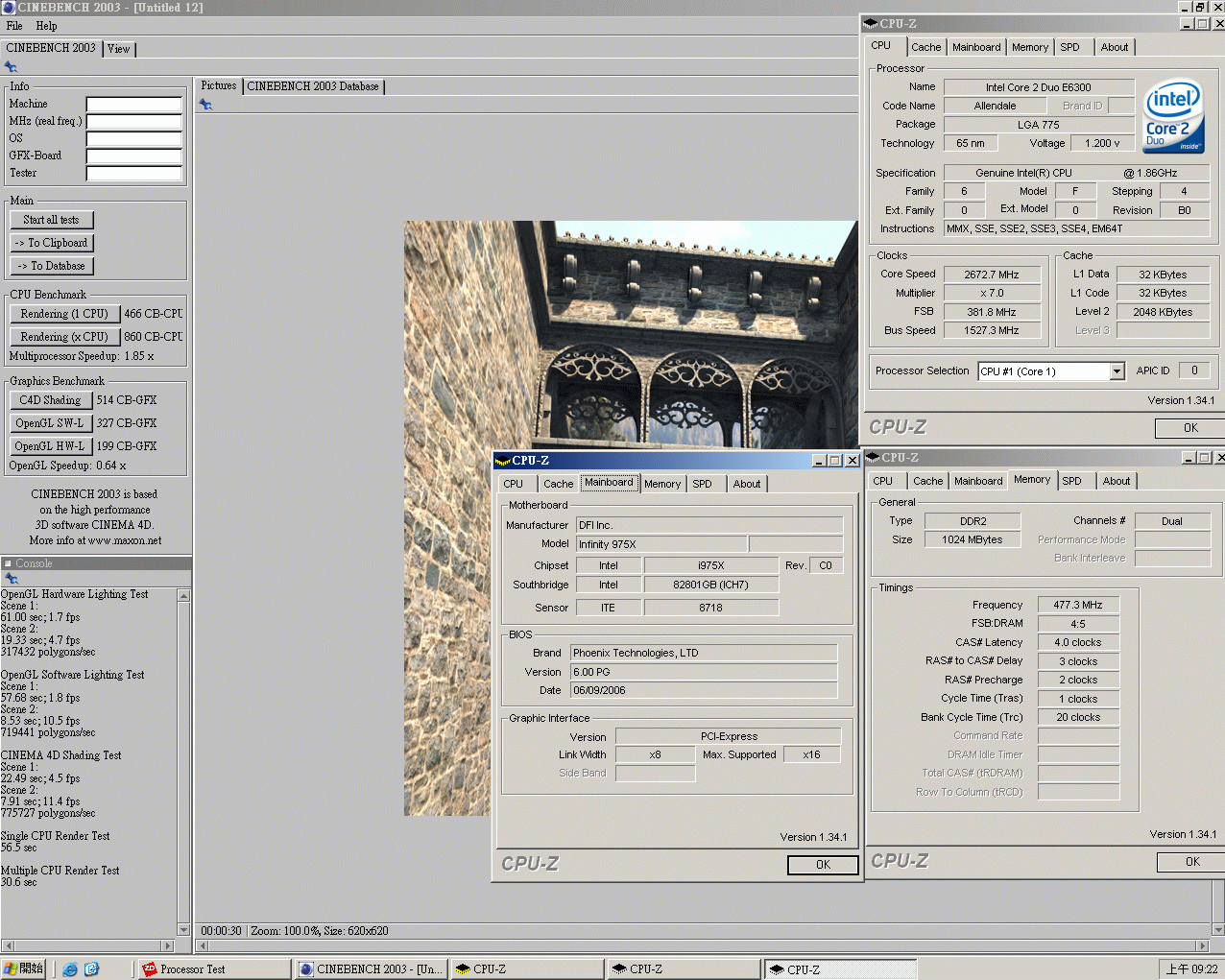Click the Infinity 975X model field
The image size is (1225, 980).
pos(661,544)
